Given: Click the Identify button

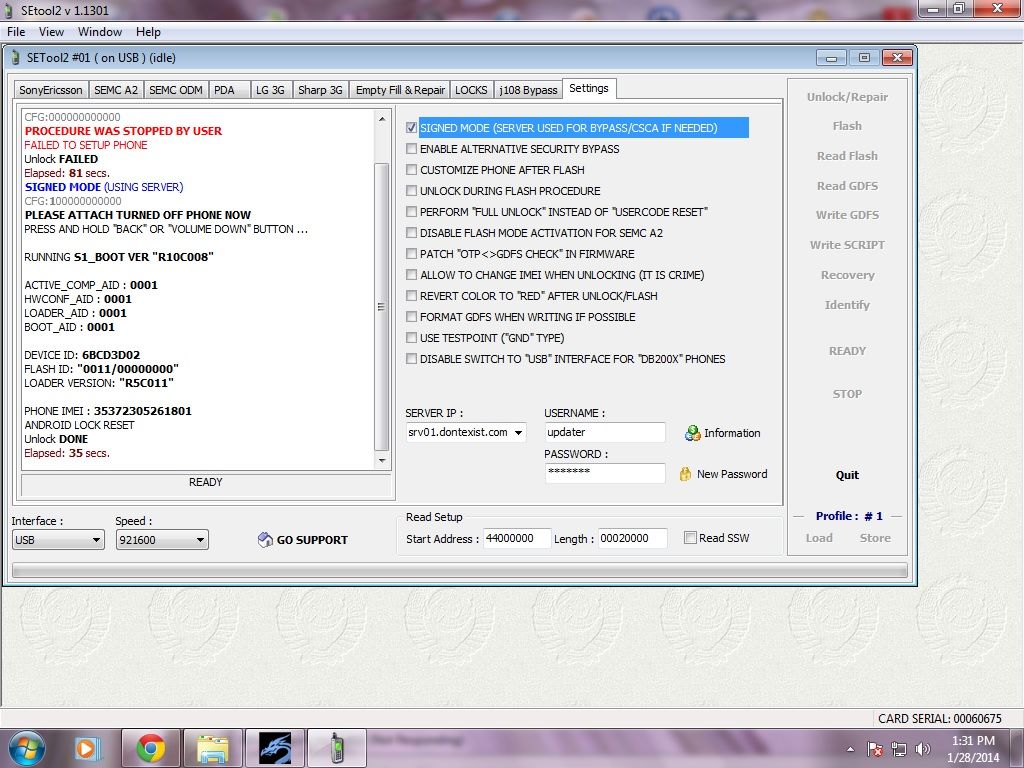Looking at the screenshot, I should tap(847, 304).
